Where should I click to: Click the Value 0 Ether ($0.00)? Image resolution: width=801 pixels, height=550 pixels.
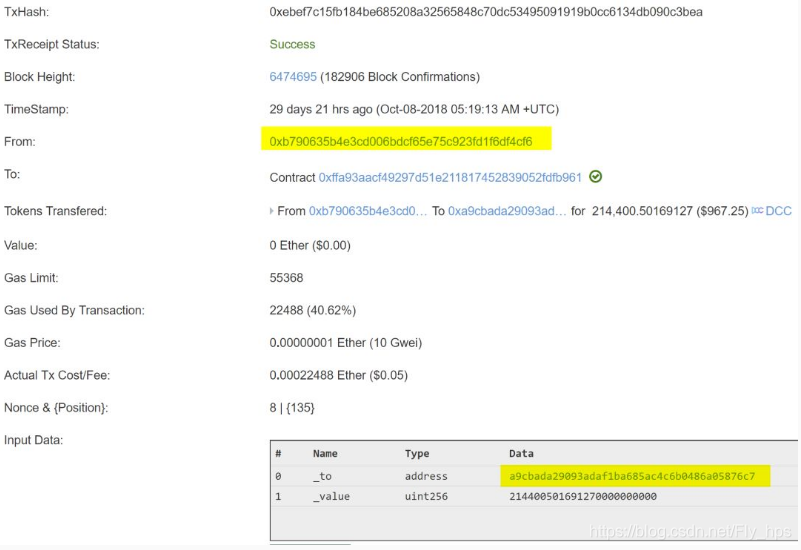click(x=310, y=245)
